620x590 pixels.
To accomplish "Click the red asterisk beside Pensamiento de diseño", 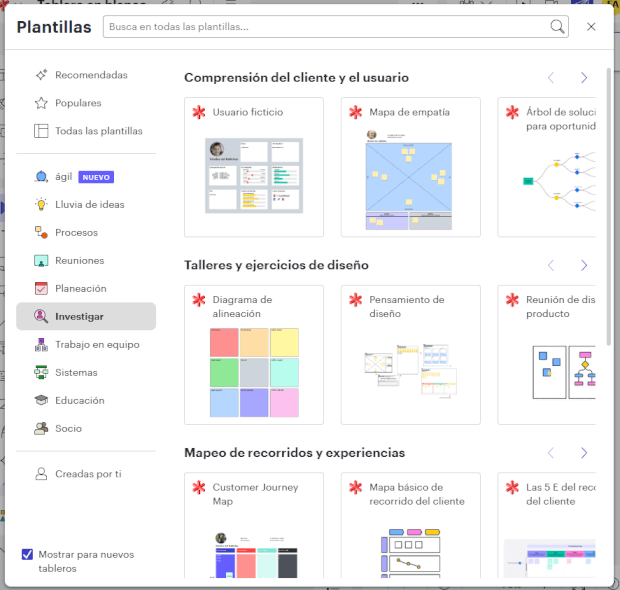I will click(355, 300).
